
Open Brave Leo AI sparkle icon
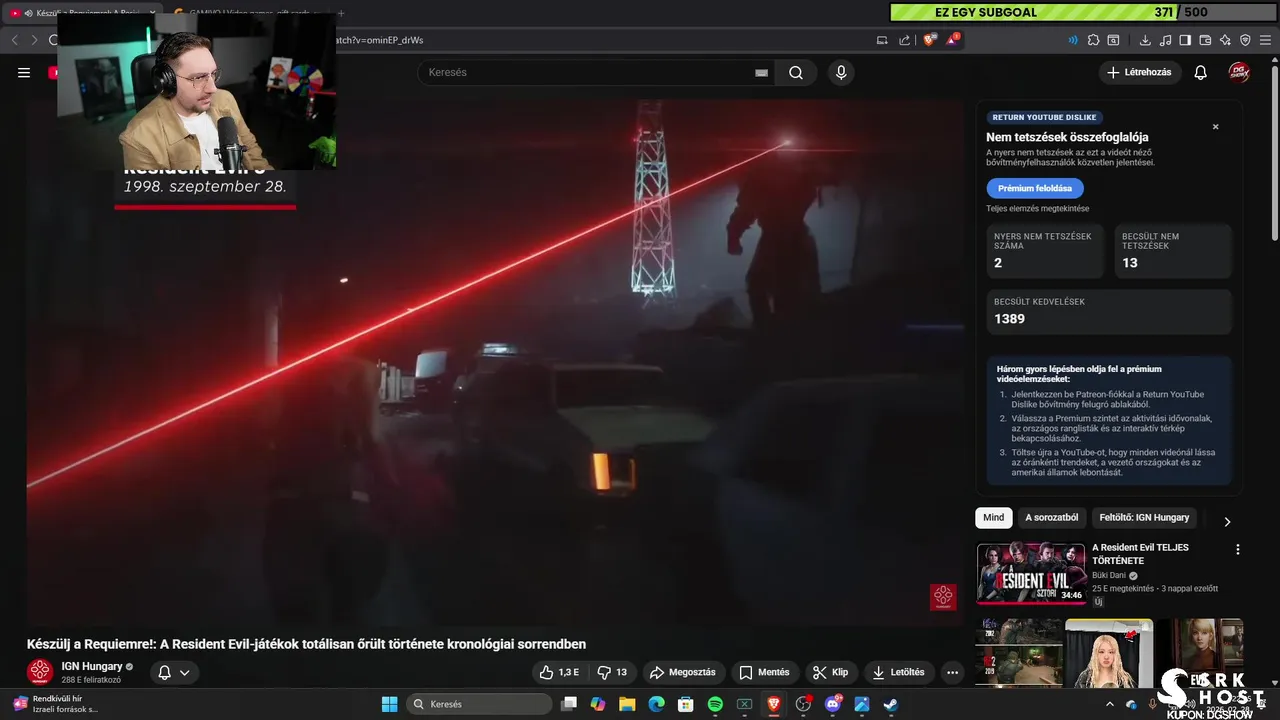[x=1225, y=40]
